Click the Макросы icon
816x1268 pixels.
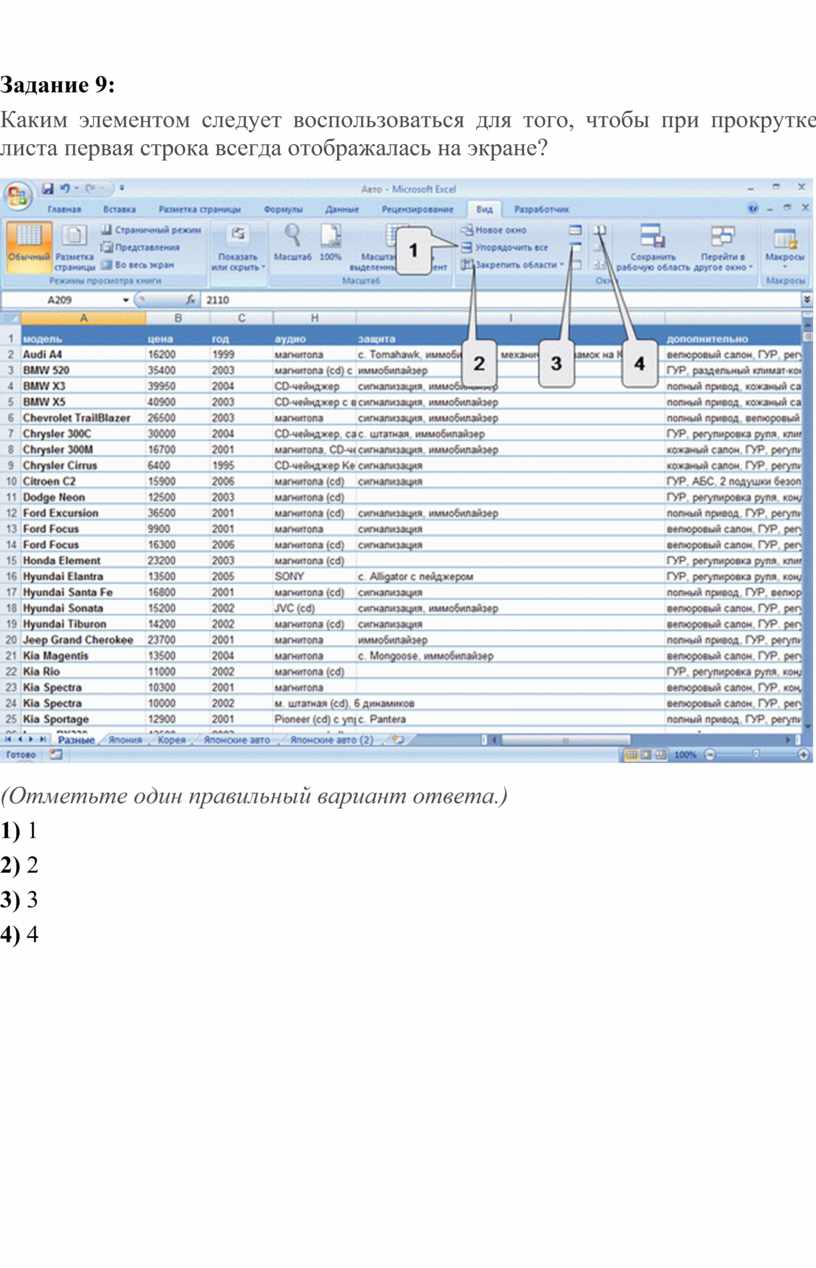(785, 238)
